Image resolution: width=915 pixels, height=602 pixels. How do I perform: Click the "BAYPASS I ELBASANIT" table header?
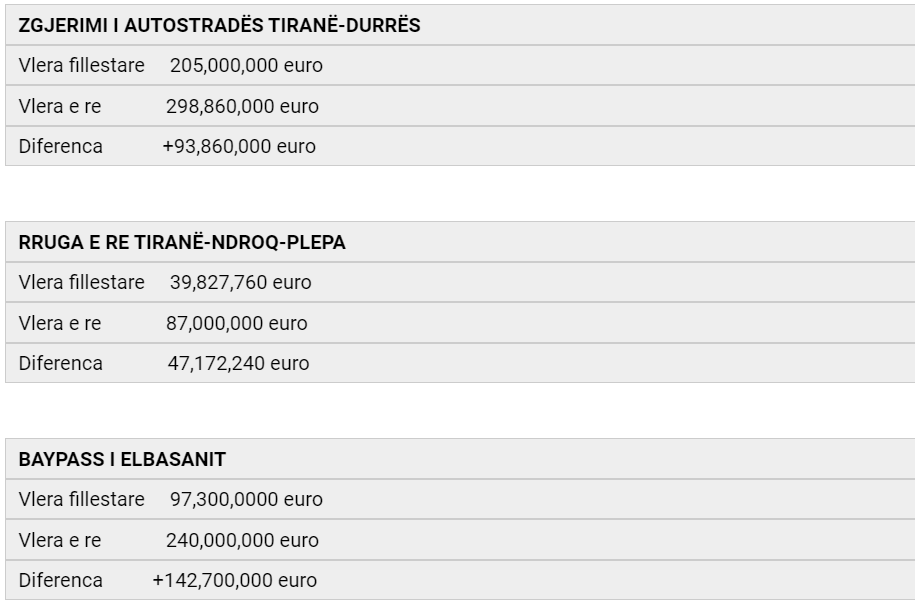pyautogui.click(x=122, y=460)
